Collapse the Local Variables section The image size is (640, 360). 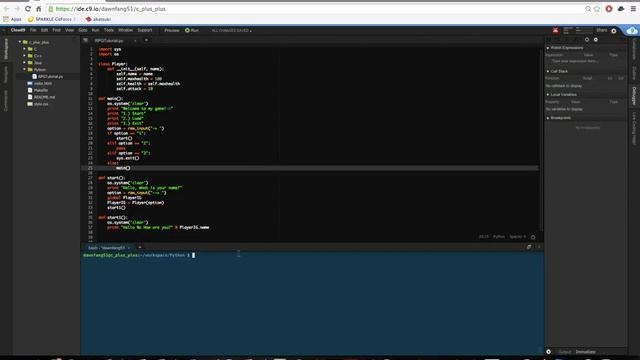[x=548, y=94]
